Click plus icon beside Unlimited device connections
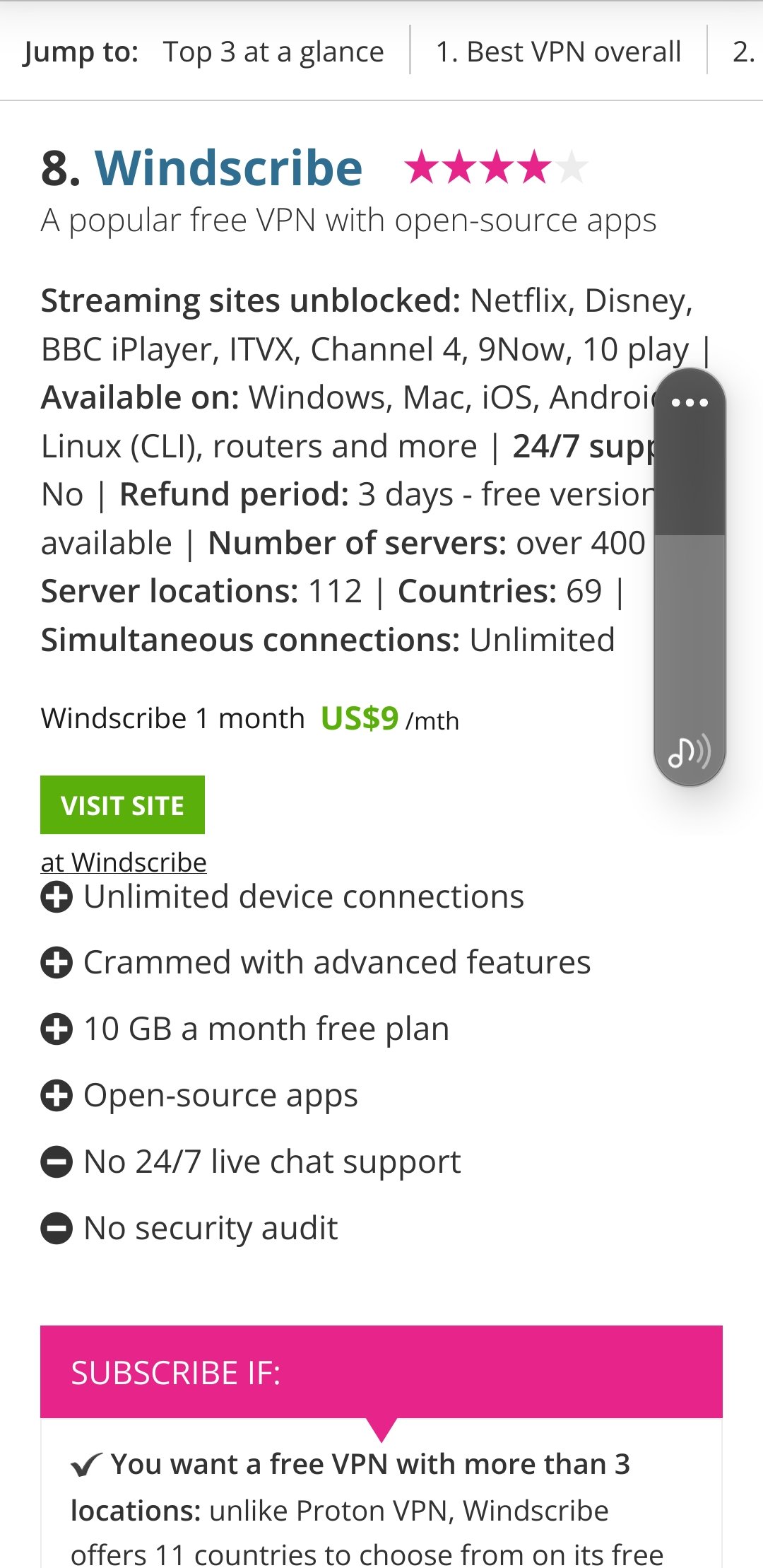The width and height of the screenshot is (763, 1568). coord(57,897)
